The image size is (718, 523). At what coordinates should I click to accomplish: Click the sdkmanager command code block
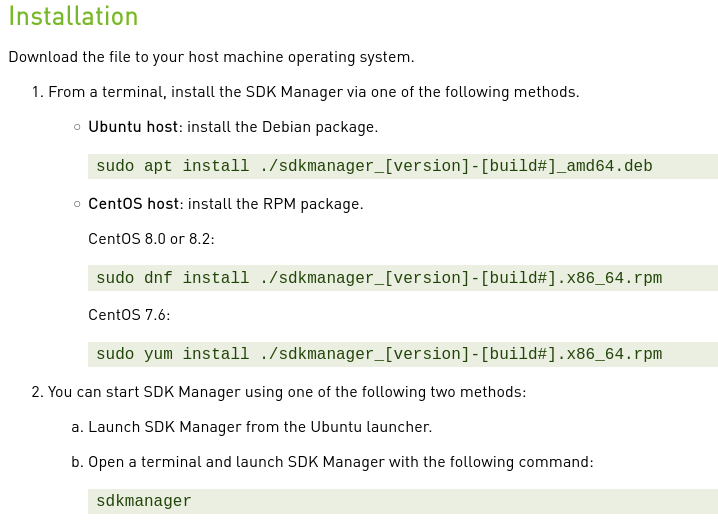click(x=400, y=501)
